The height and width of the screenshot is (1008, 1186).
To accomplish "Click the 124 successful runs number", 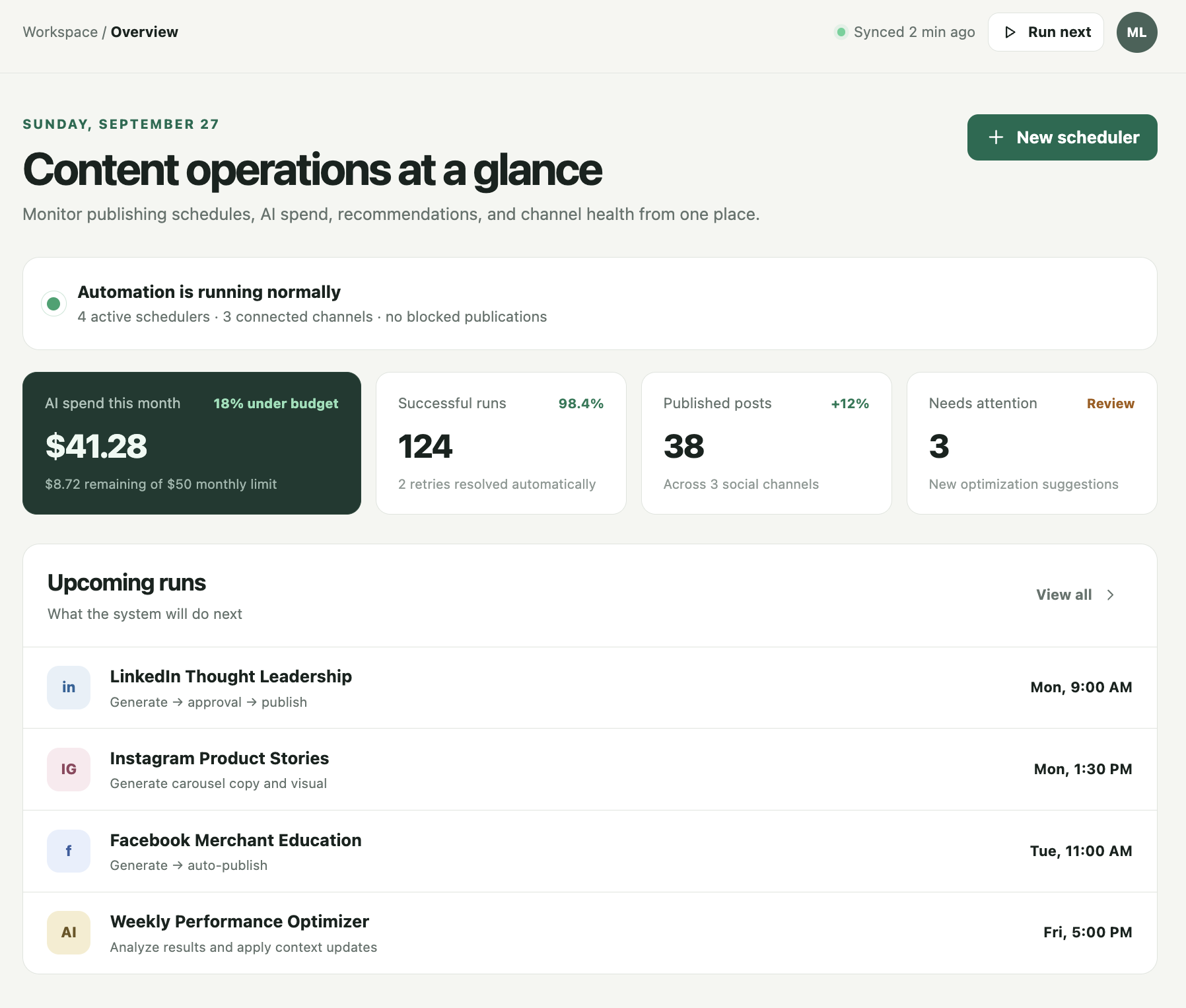I will pyautogui.click(x=425, y=447).
